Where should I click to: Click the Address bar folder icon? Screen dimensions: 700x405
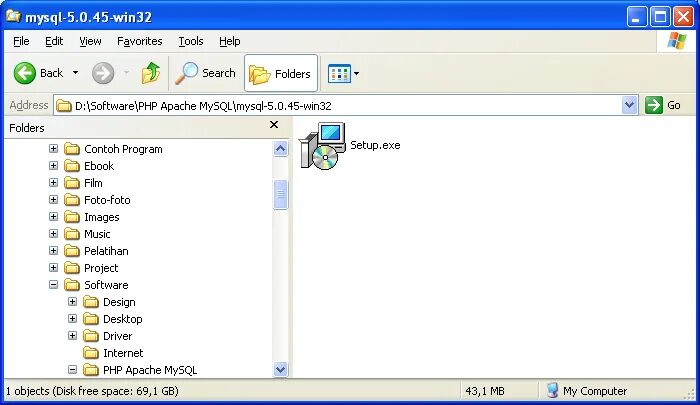pyautogui.click(x=64, y=106)
